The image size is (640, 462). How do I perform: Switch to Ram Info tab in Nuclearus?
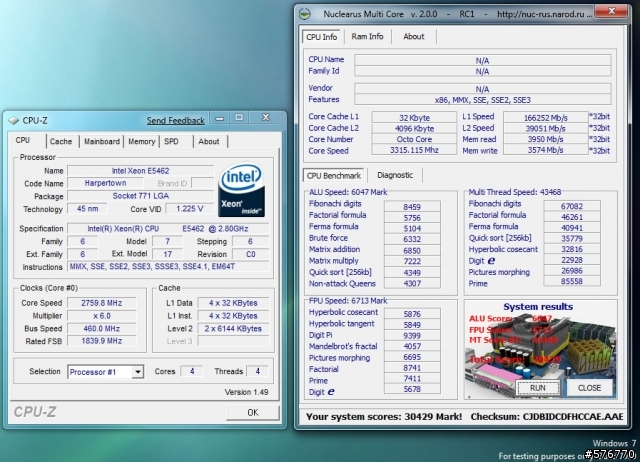click(x=367, y=37)
